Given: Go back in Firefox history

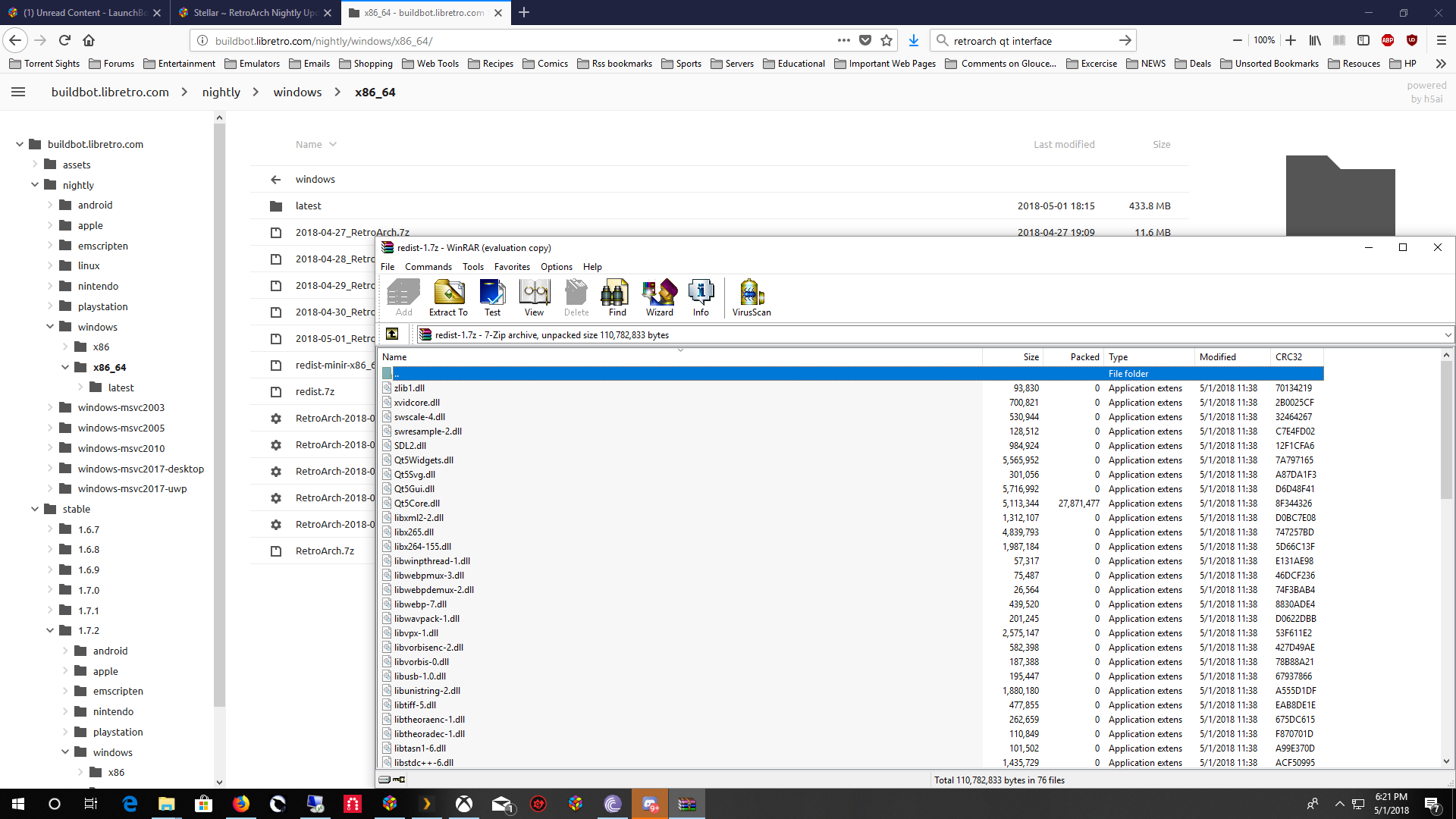Looking at the screenshot, I should [15, 40].
